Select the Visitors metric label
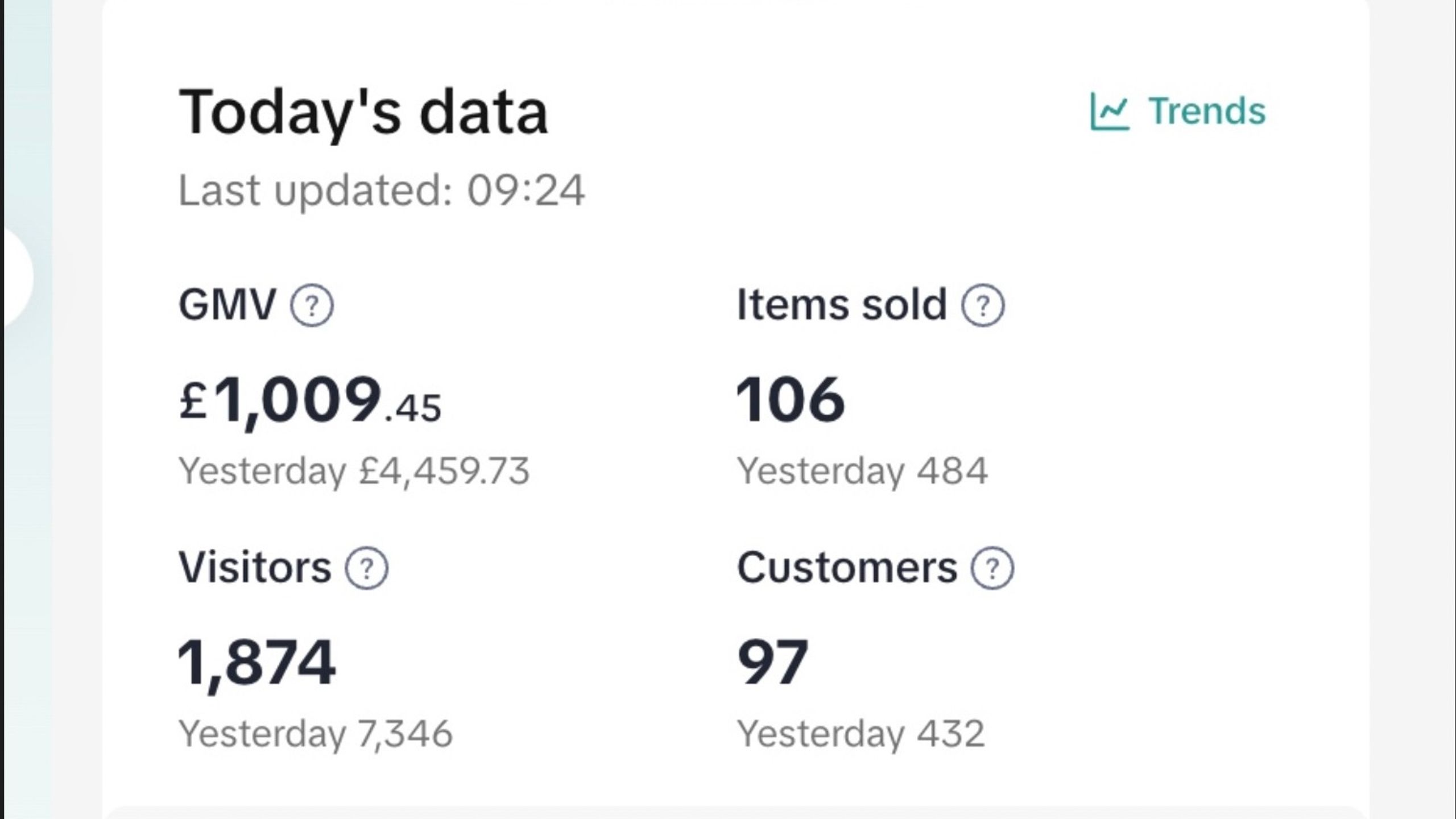The image size is (1456, 819). (x=255, y=568)
